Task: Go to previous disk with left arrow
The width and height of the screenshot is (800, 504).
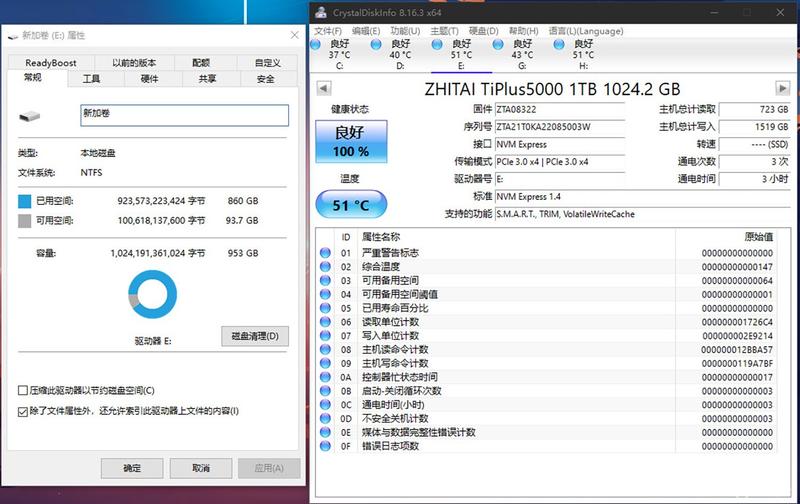Action: pos(323,88)
